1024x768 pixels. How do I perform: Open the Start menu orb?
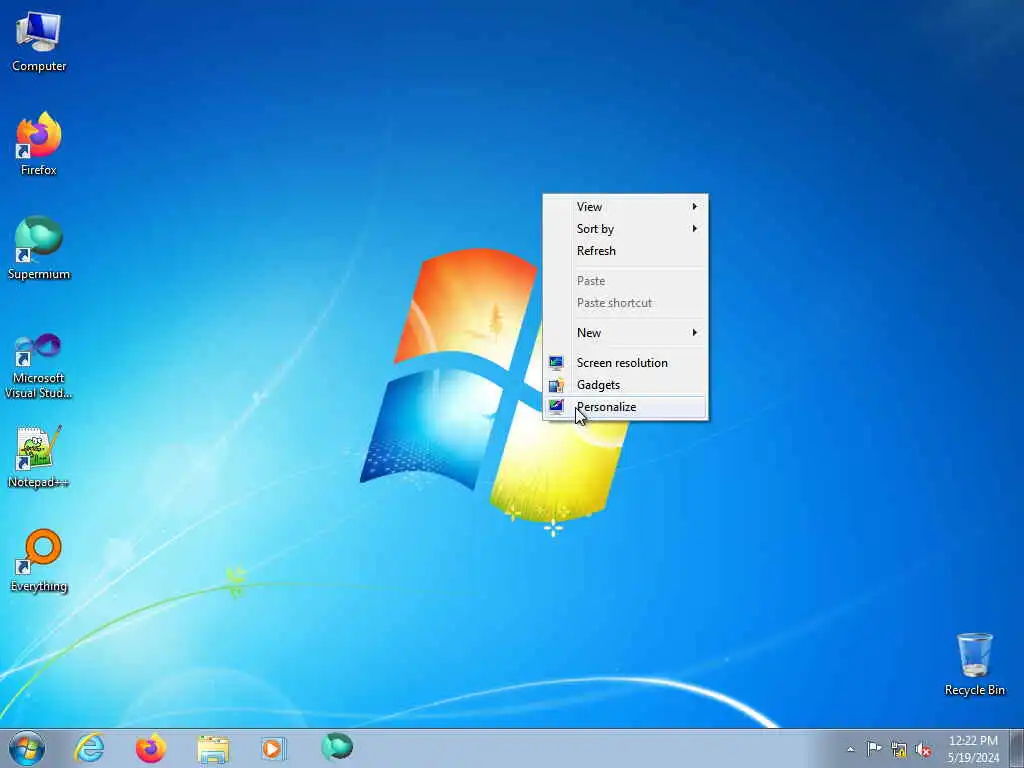(x=27, y=748)
